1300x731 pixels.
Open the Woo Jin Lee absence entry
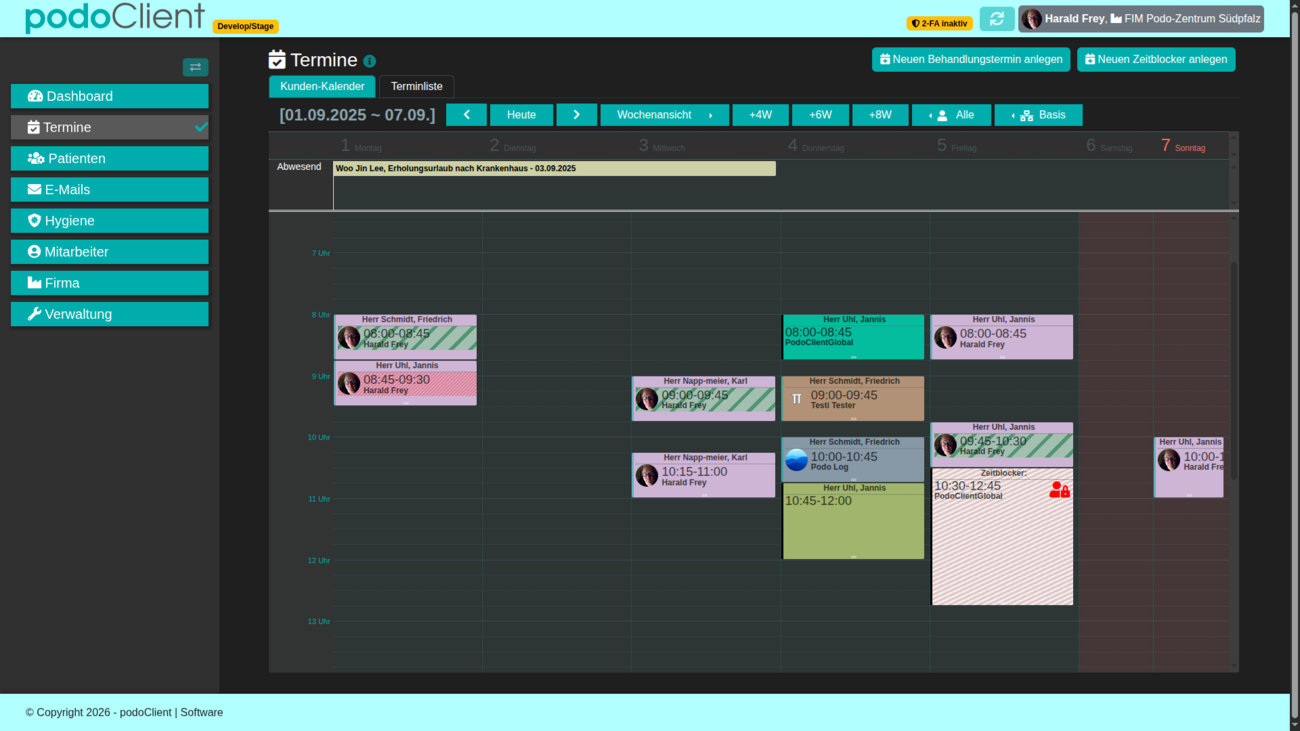click(554, 169)
